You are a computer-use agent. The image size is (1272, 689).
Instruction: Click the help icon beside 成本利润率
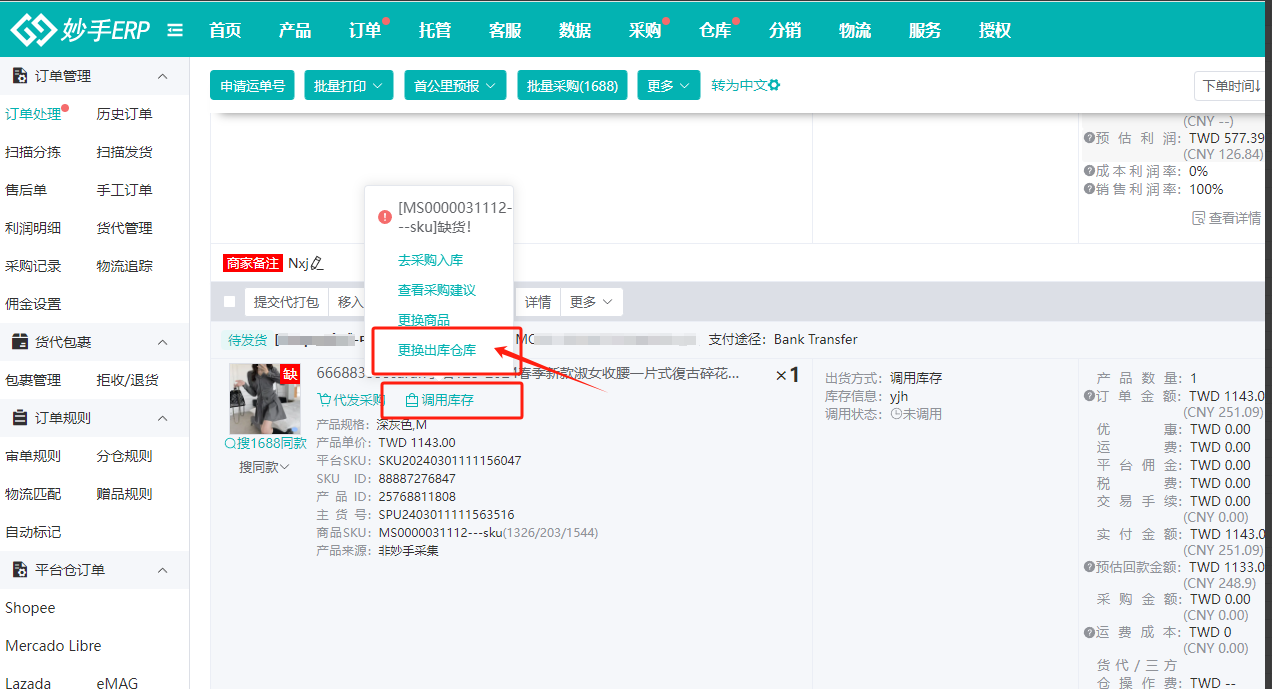1089,171
